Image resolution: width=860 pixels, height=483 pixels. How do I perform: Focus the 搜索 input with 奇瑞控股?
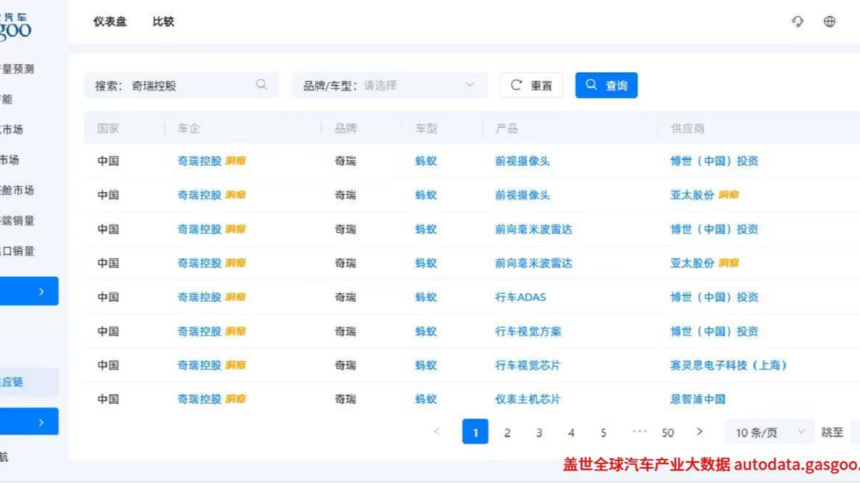181,86
